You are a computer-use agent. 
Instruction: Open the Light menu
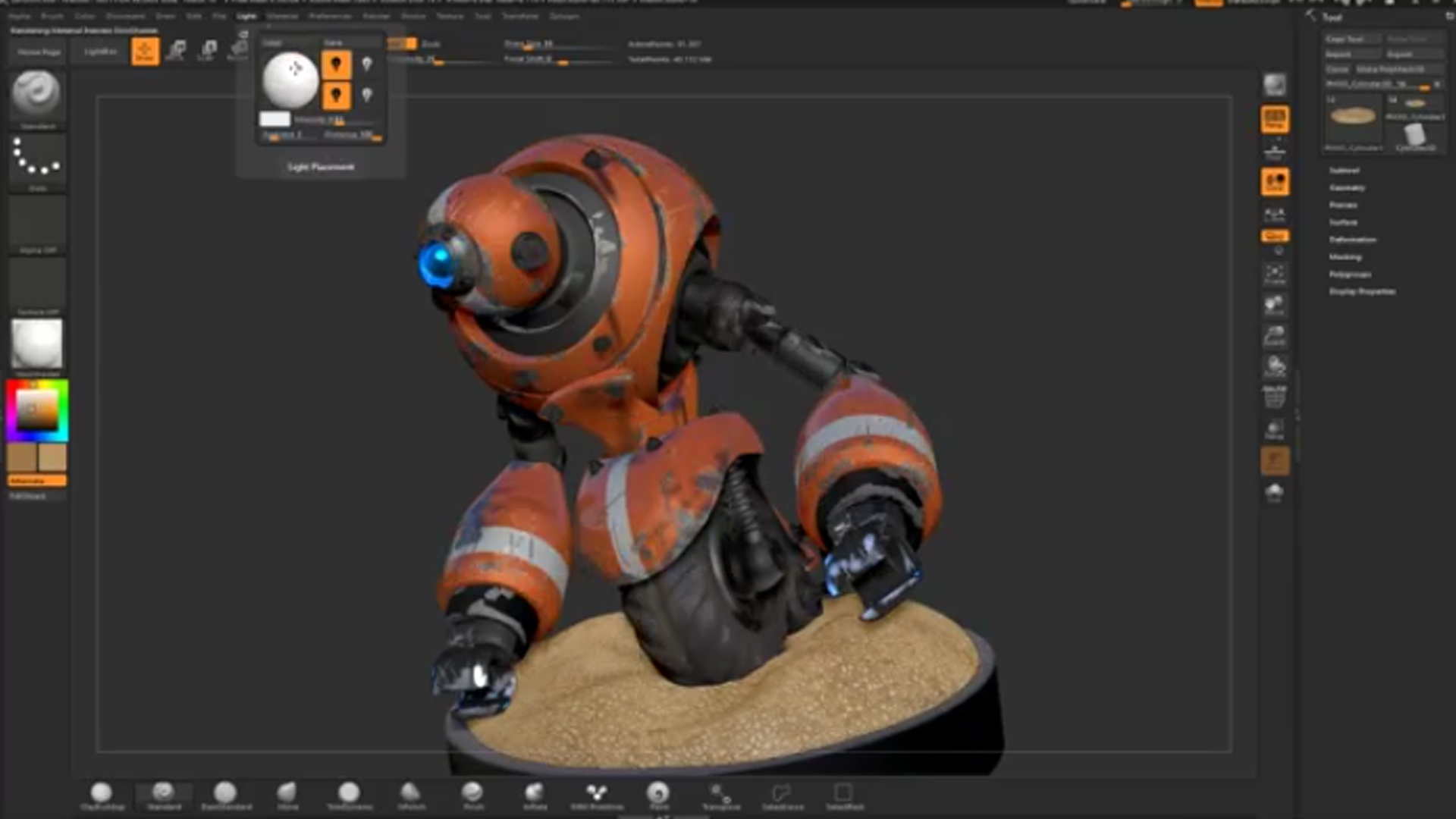coord(246,16)
